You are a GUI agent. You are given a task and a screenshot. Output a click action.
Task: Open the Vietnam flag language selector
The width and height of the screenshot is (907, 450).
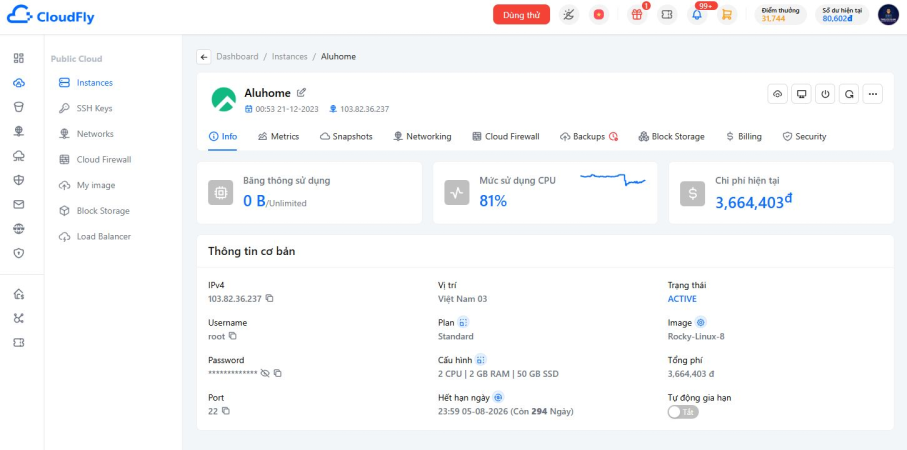[x=598, y=15]
